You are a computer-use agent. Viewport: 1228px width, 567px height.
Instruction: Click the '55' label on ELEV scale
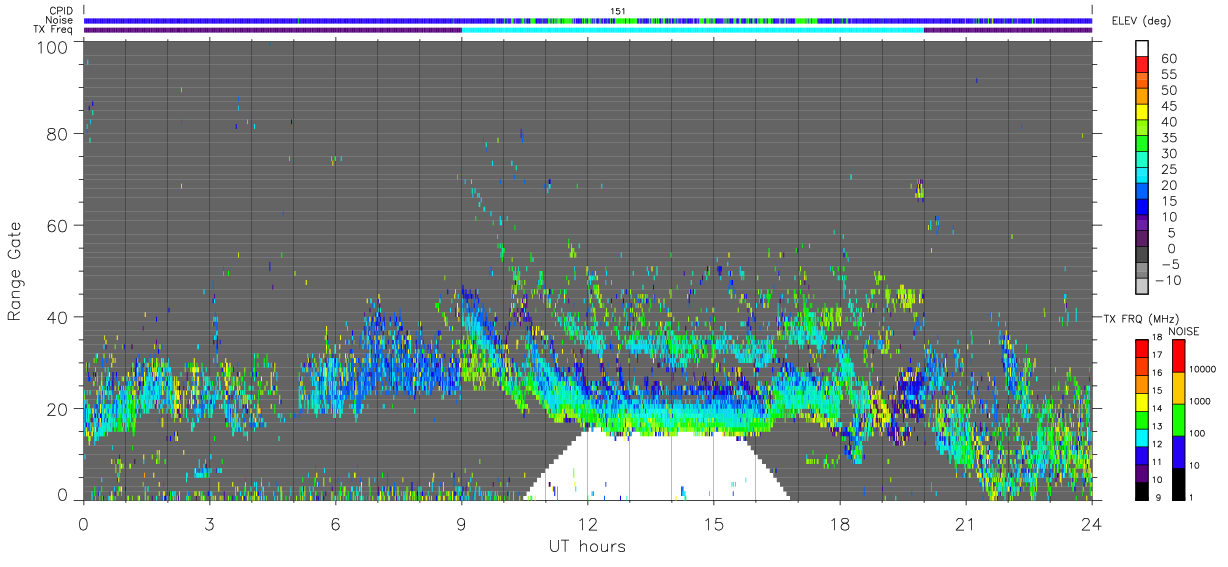click(1167, 75)
